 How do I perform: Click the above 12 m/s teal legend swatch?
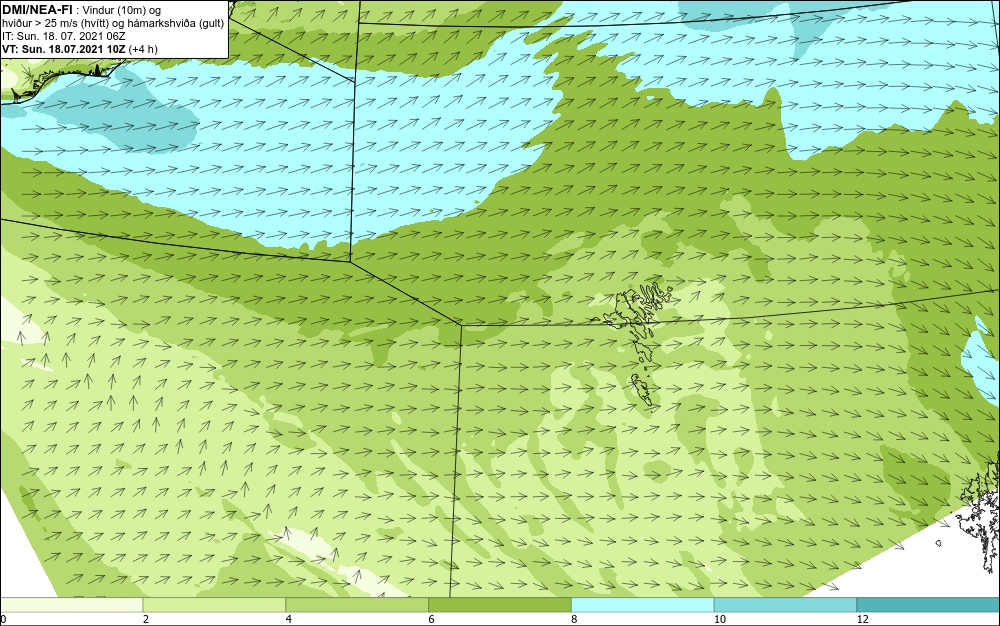[929, 605]
